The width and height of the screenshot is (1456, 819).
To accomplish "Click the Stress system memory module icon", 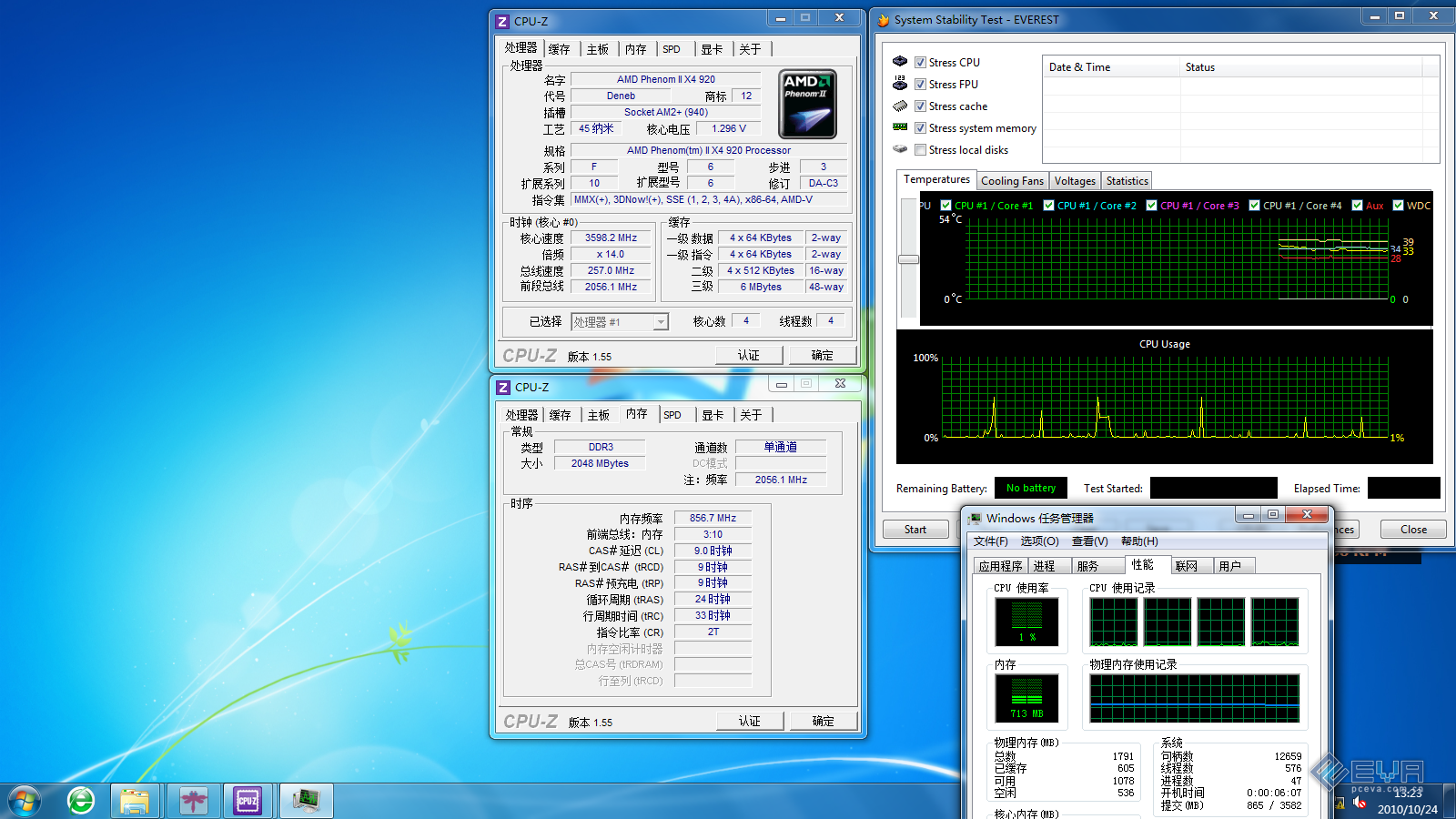I will pyautogui.click(x=900, y=127).
